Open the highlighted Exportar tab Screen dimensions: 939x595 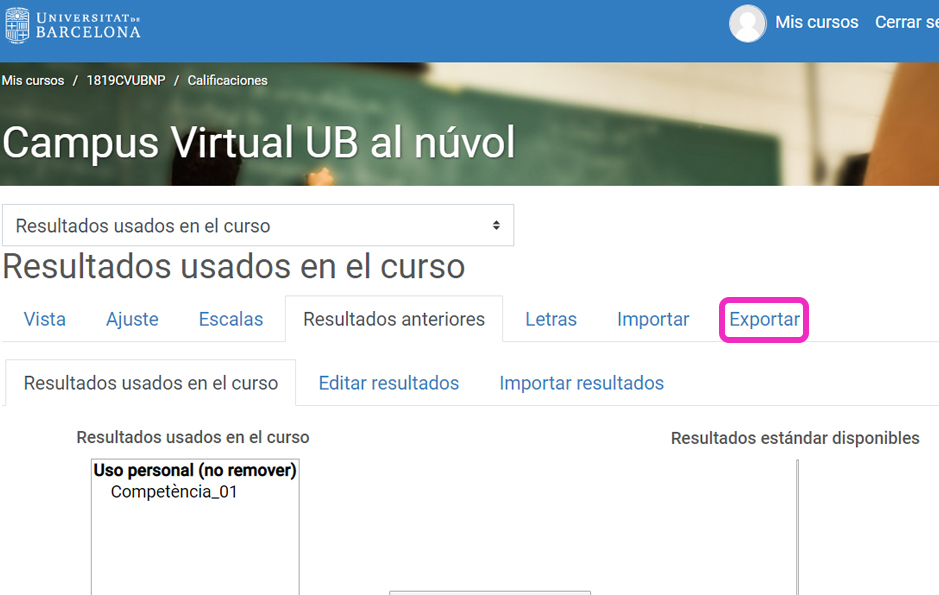coord(764,320)
